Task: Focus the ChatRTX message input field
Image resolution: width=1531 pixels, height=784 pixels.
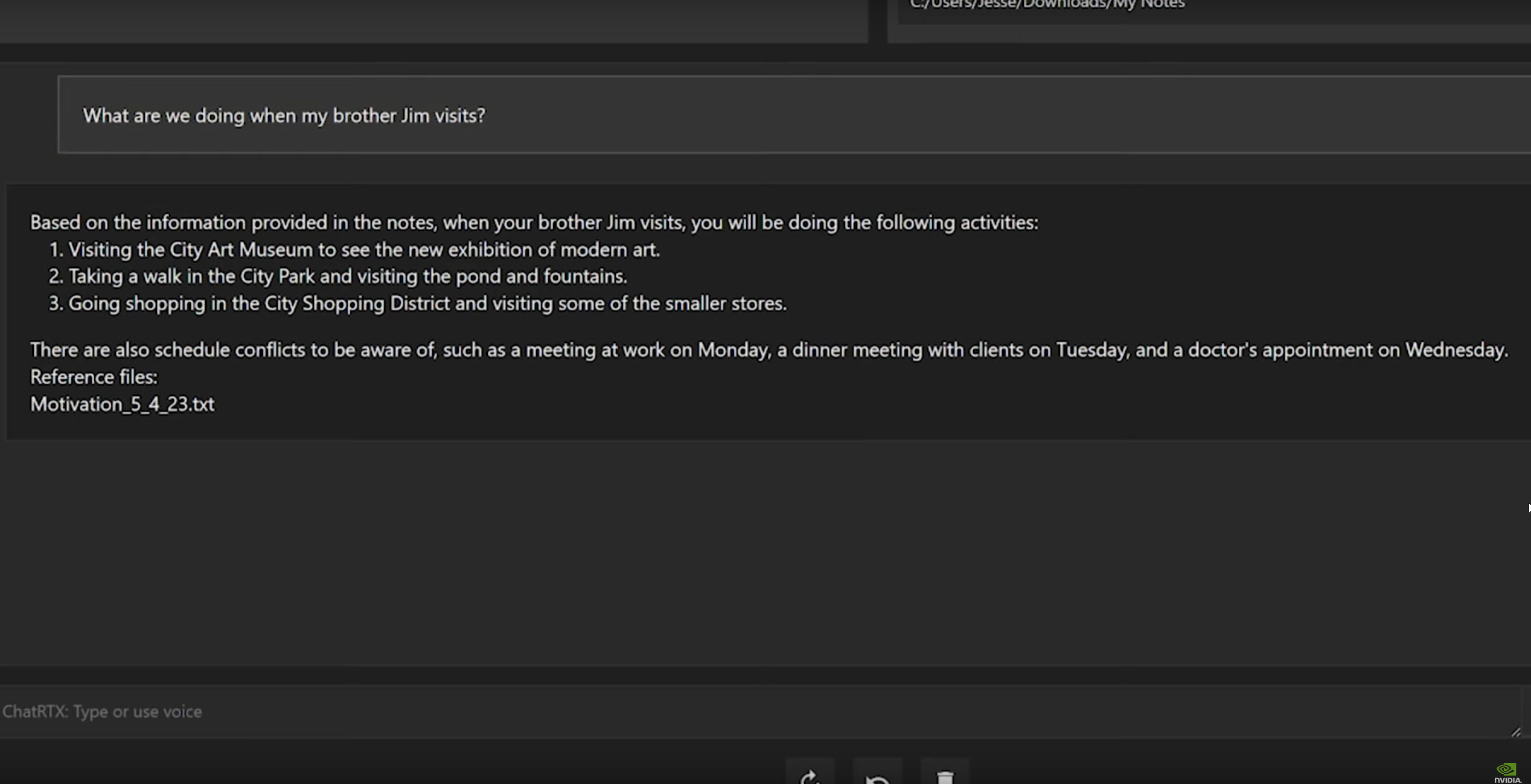Action: pyautogui.click(x=724, y=712)
